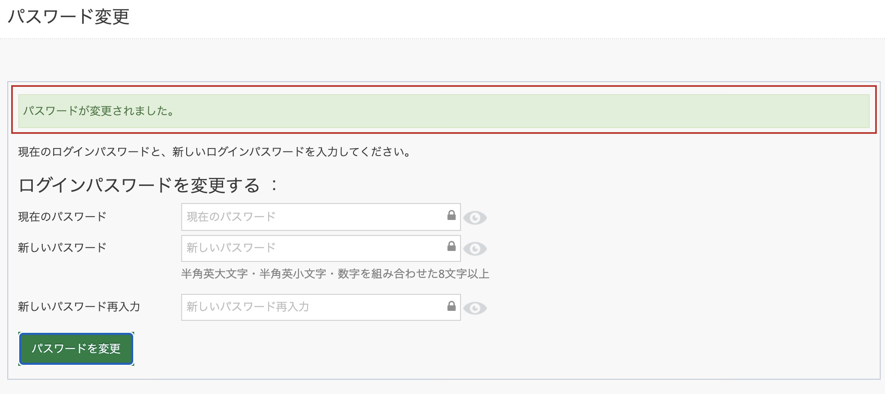Select the 新しいパスワード再入力 input field
885x394 pixels.
tap(321, 307)
